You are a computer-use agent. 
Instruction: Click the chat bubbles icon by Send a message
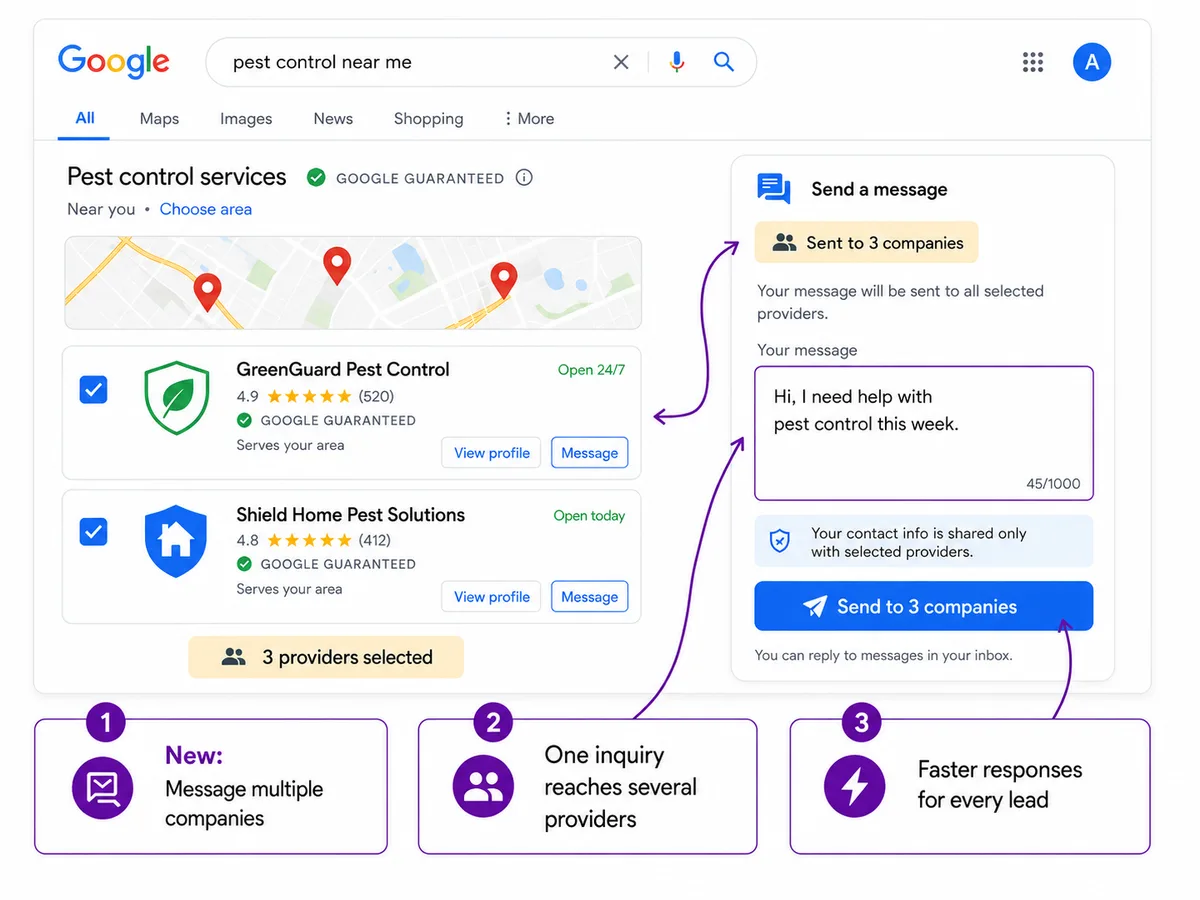point(774,188)
